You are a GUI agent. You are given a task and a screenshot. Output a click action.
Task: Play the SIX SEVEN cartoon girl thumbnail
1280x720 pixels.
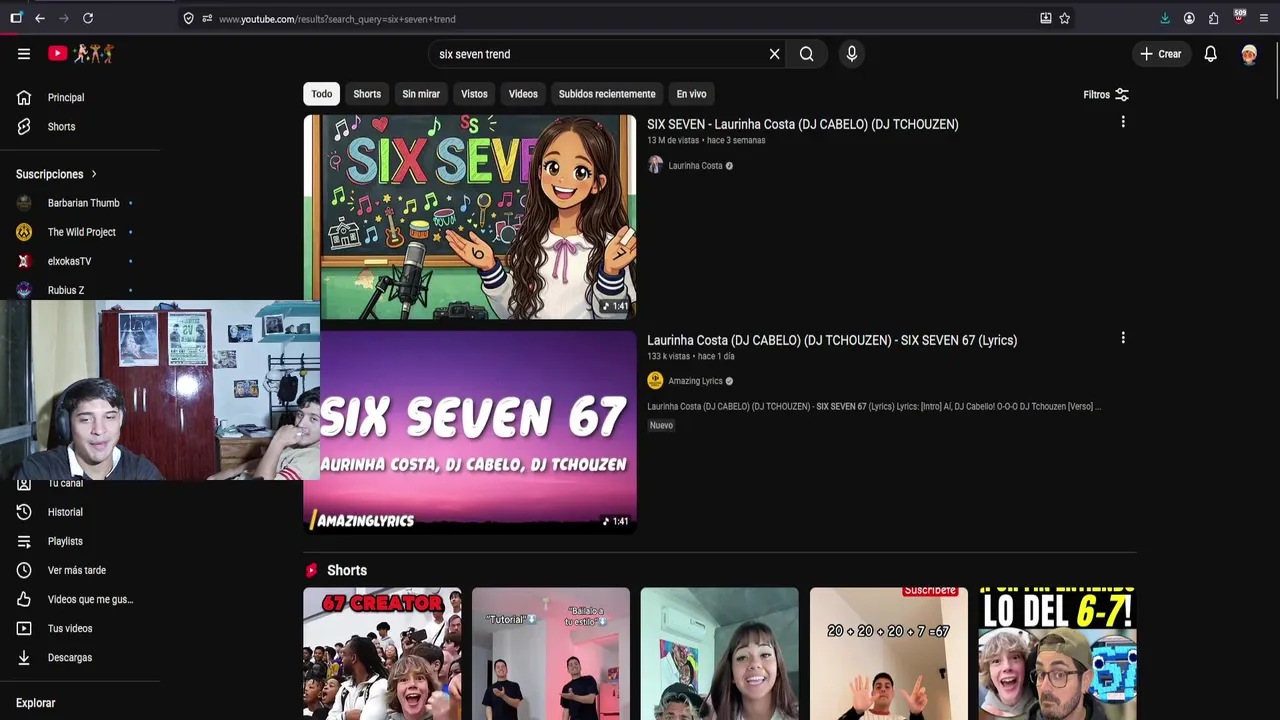[x=470, y=217]
